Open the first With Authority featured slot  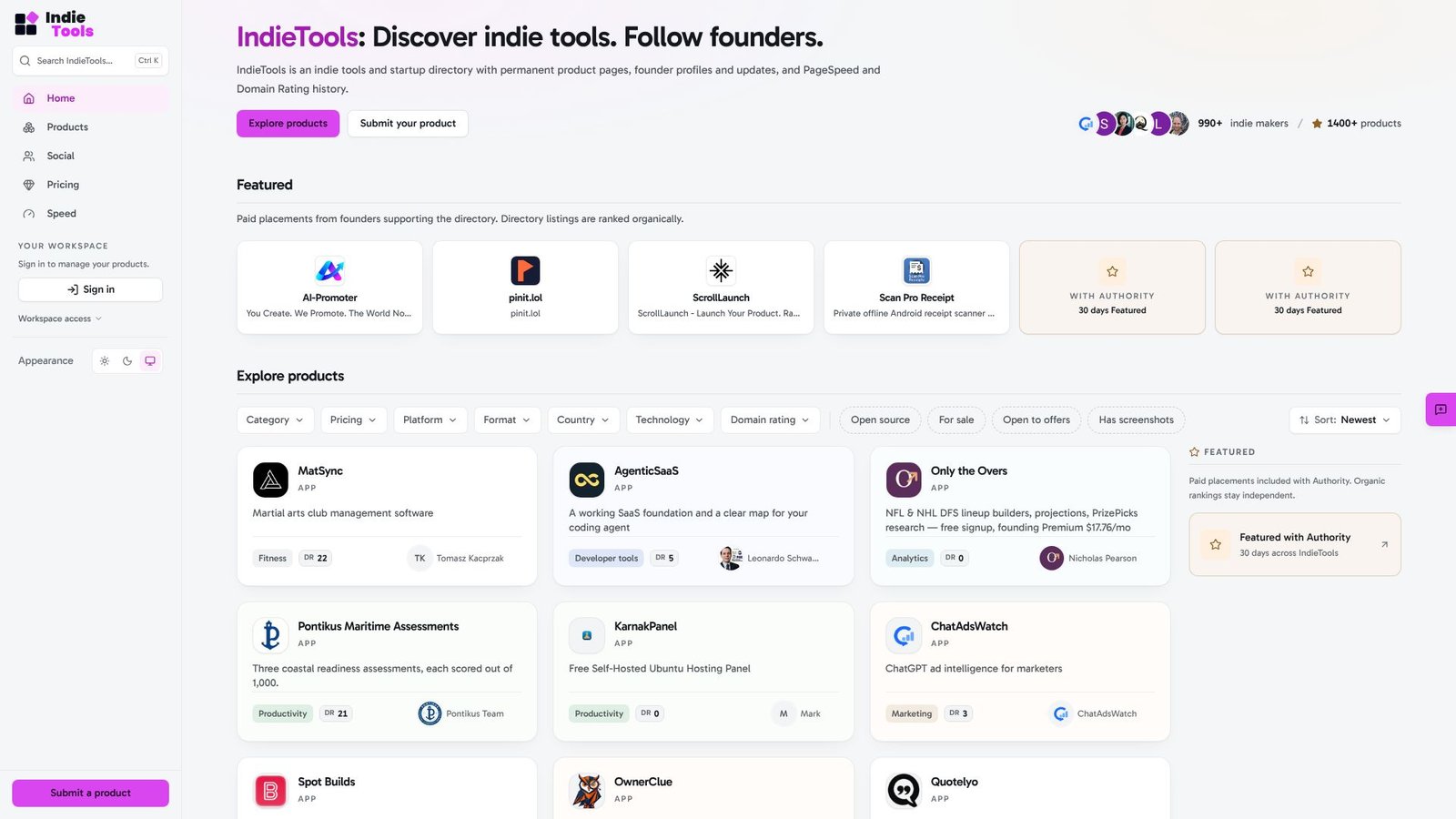point(1112,288)
